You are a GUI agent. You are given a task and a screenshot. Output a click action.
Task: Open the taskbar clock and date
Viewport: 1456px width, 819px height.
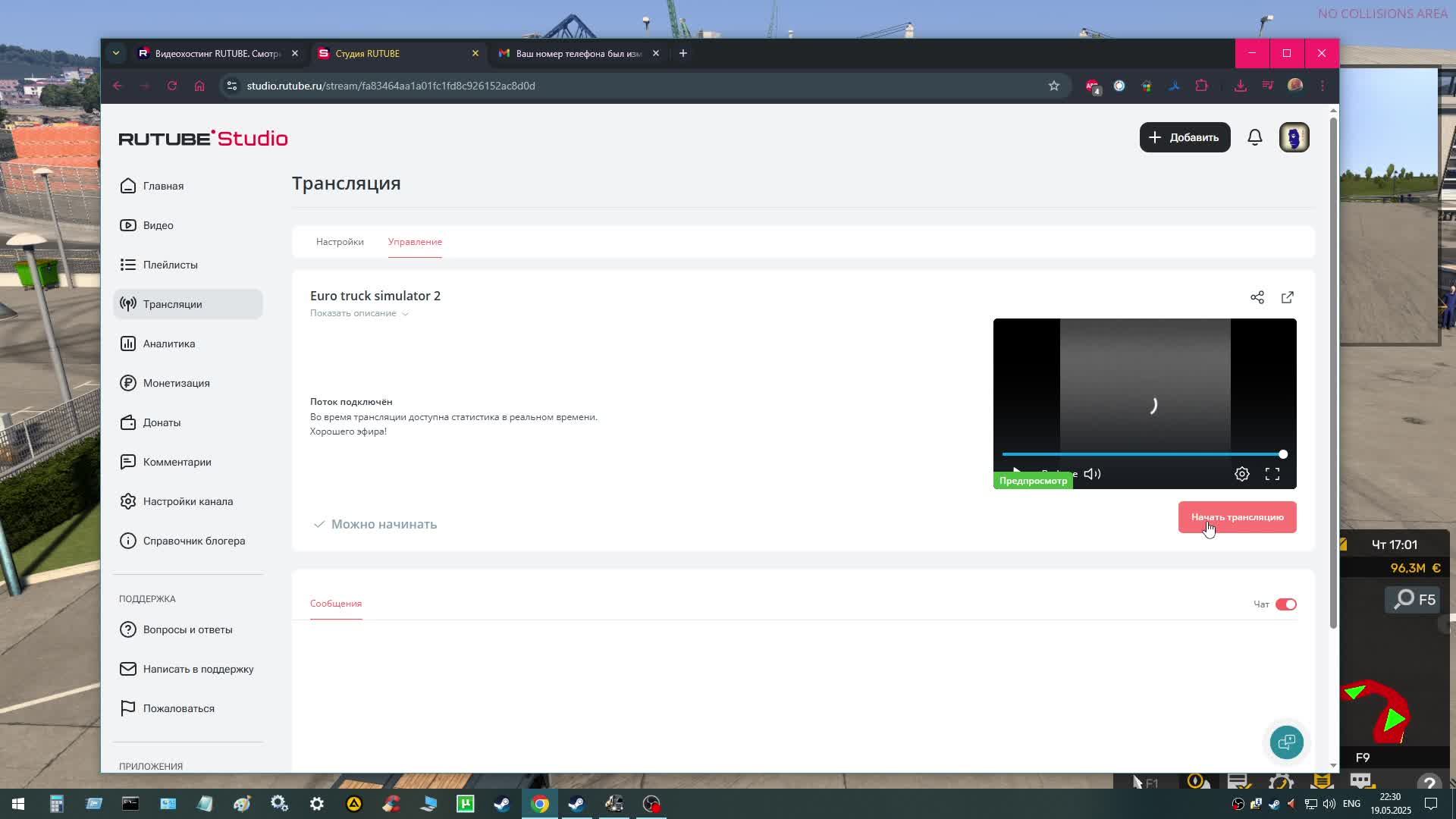(x=1390, y=804)
